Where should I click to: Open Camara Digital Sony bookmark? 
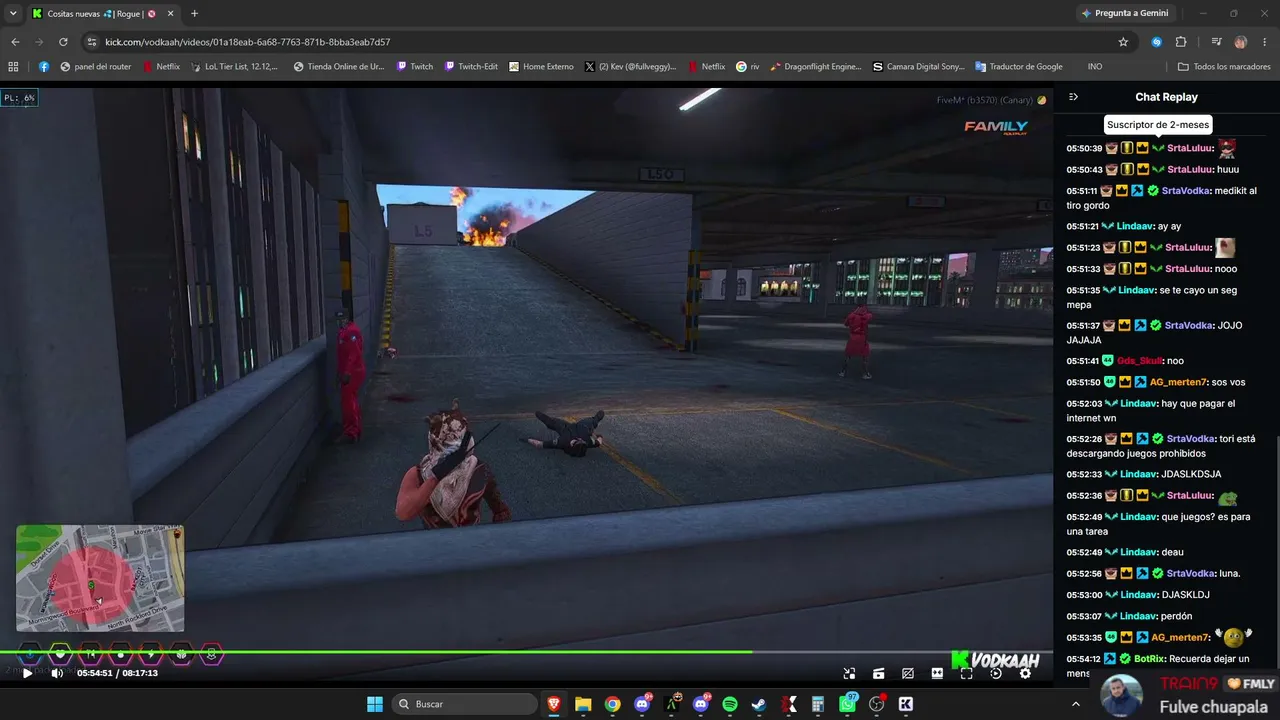(x=918, y=67)
